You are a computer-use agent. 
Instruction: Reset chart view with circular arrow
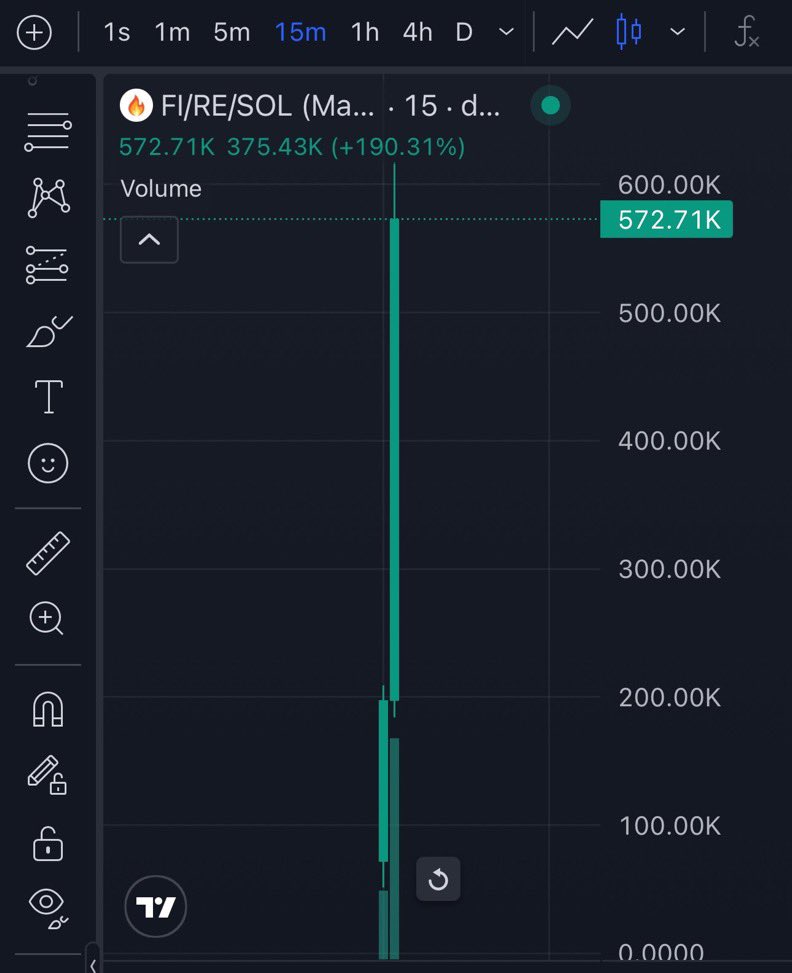[438, 879]
